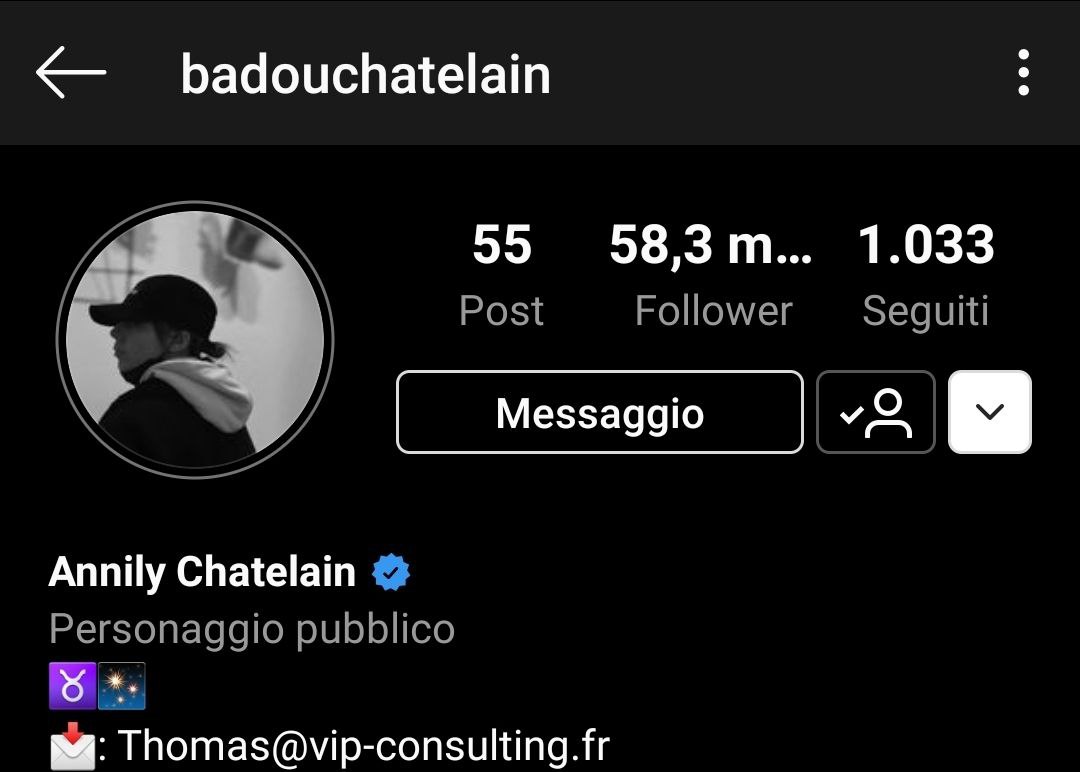
Task: View the 58,3 m Follower list
Action: point(712,274)
